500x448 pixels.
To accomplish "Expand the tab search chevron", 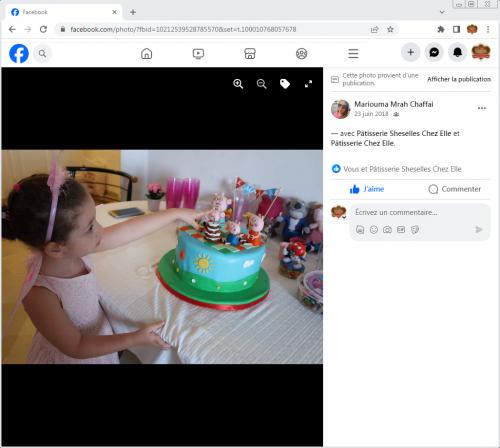I will pos(442,12).
